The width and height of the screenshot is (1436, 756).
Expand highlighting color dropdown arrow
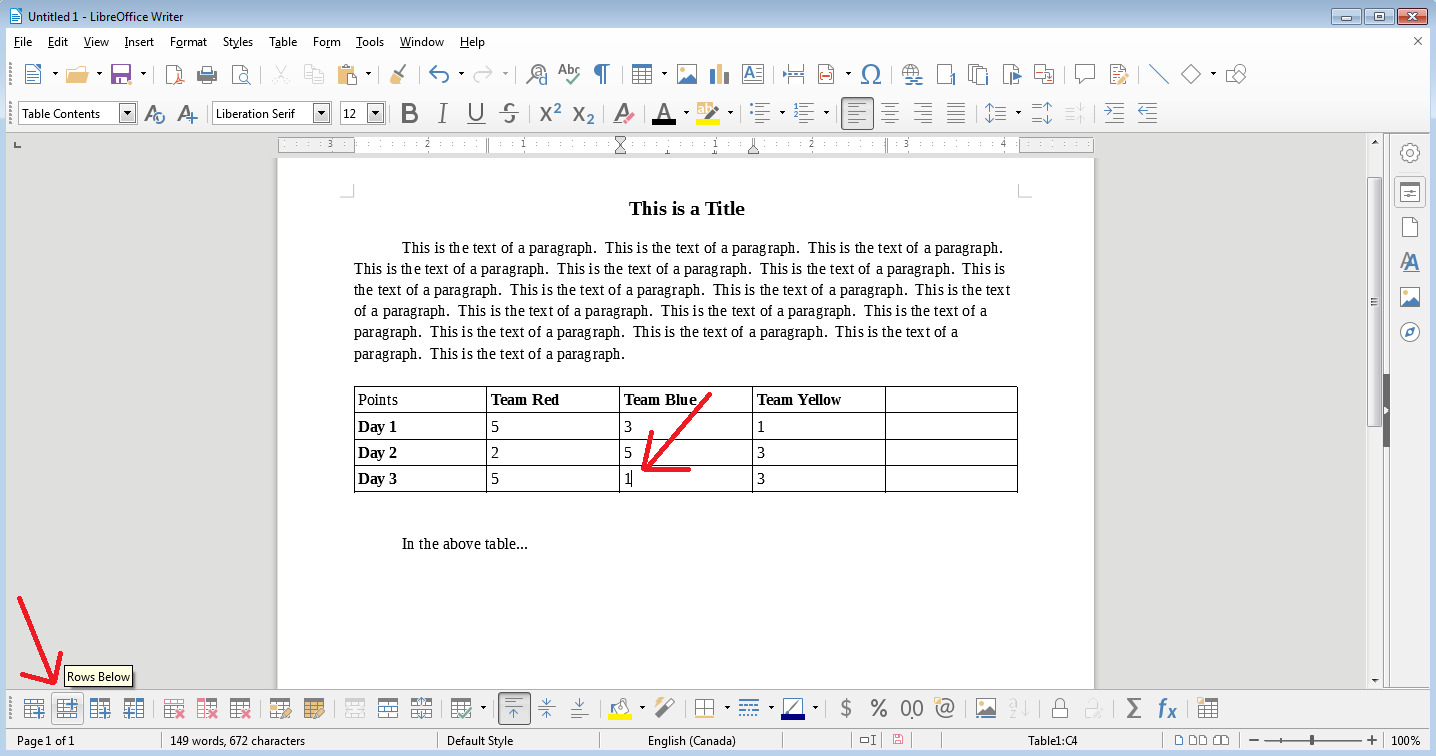point(730,113)
